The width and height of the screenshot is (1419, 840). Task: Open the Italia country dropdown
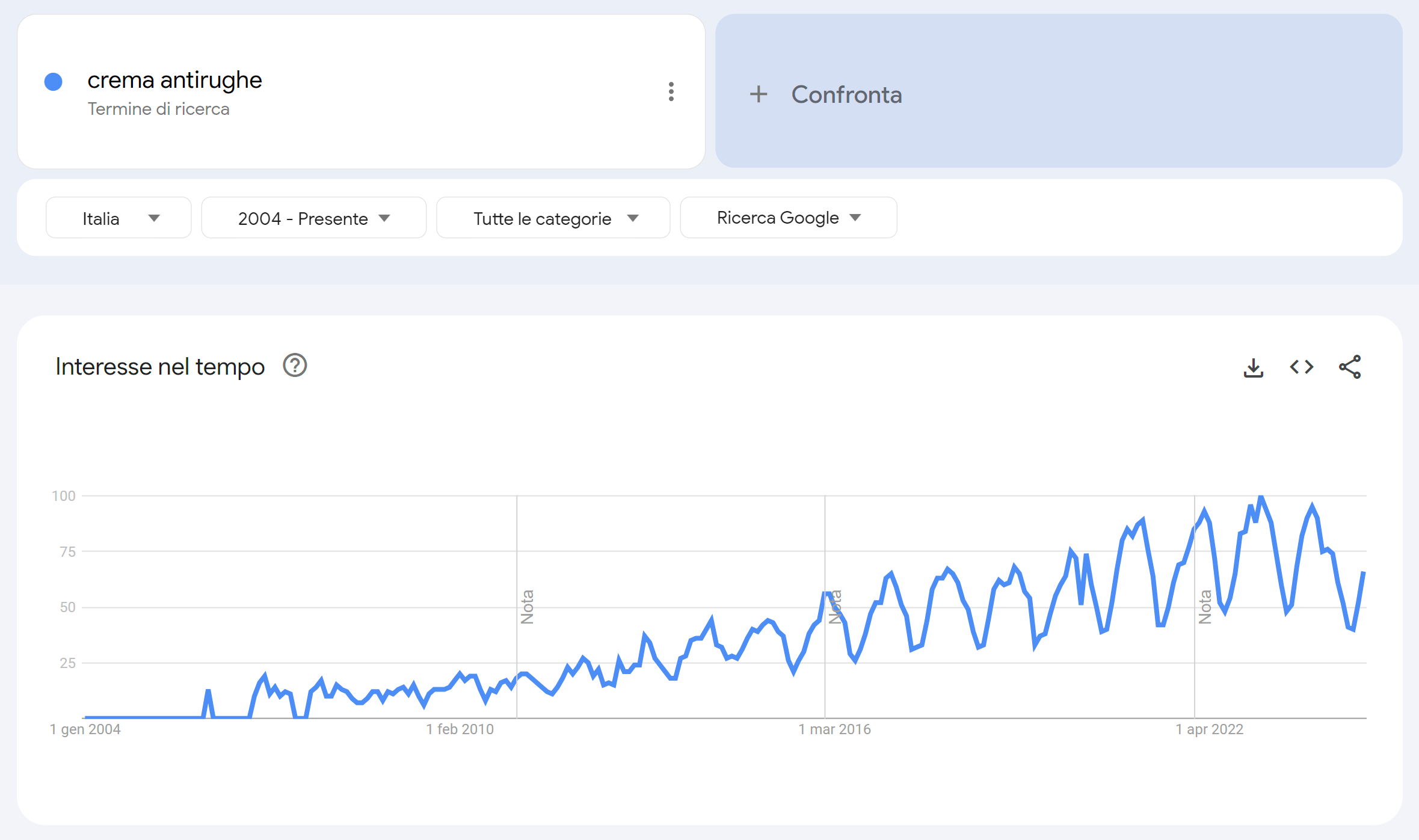pos(119,218)
